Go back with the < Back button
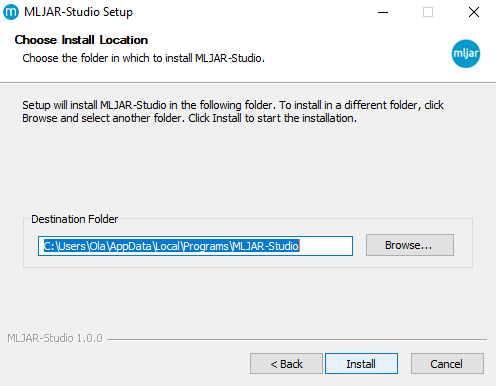 (x=286, y=363)
